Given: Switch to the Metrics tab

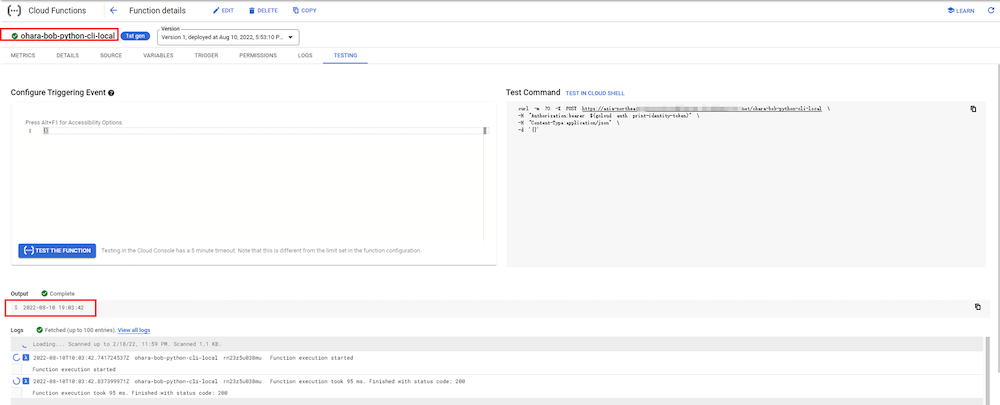Looking at the screenshot, I should point(23,55).
